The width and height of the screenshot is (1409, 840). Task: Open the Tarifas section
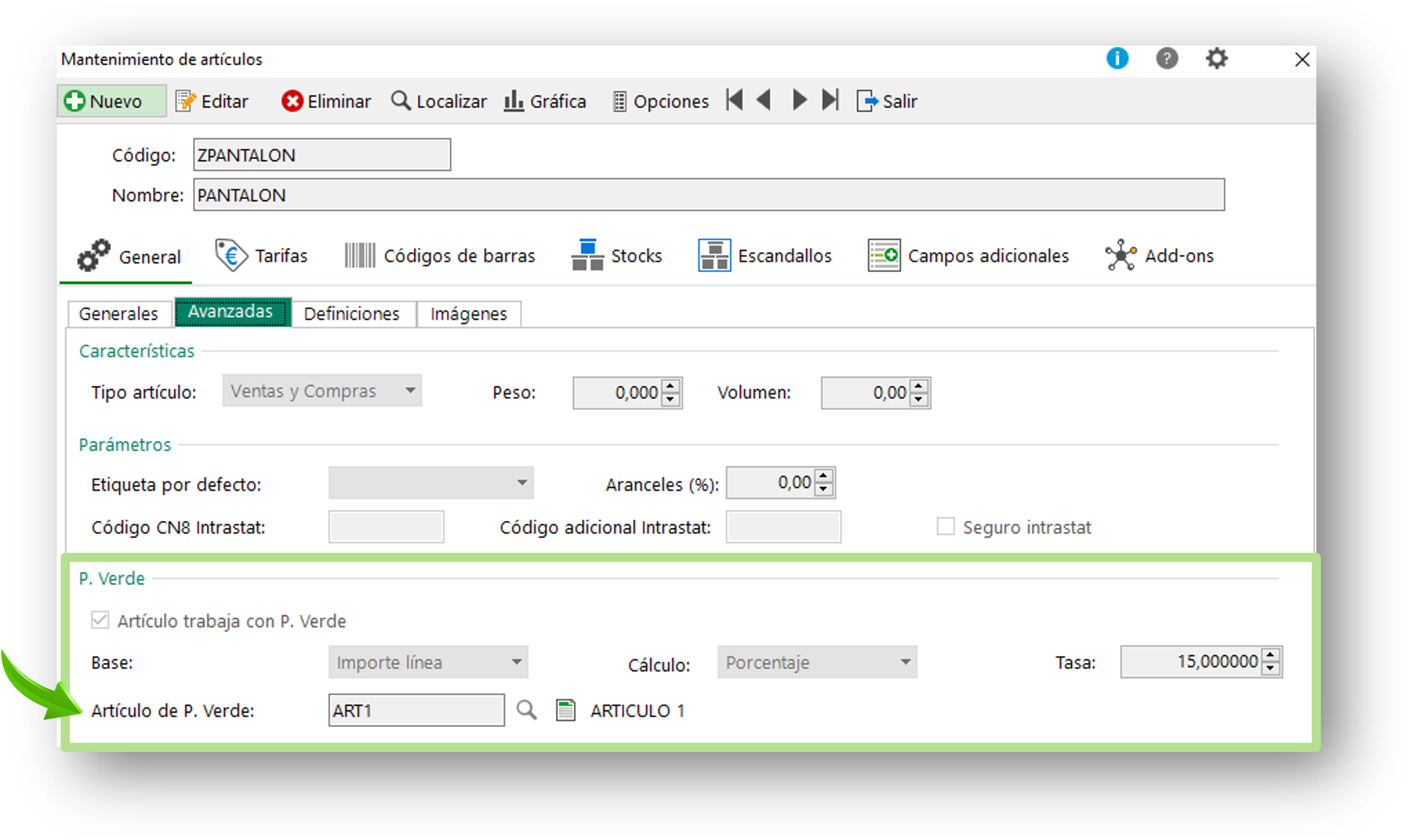click(x=261, y=255)
